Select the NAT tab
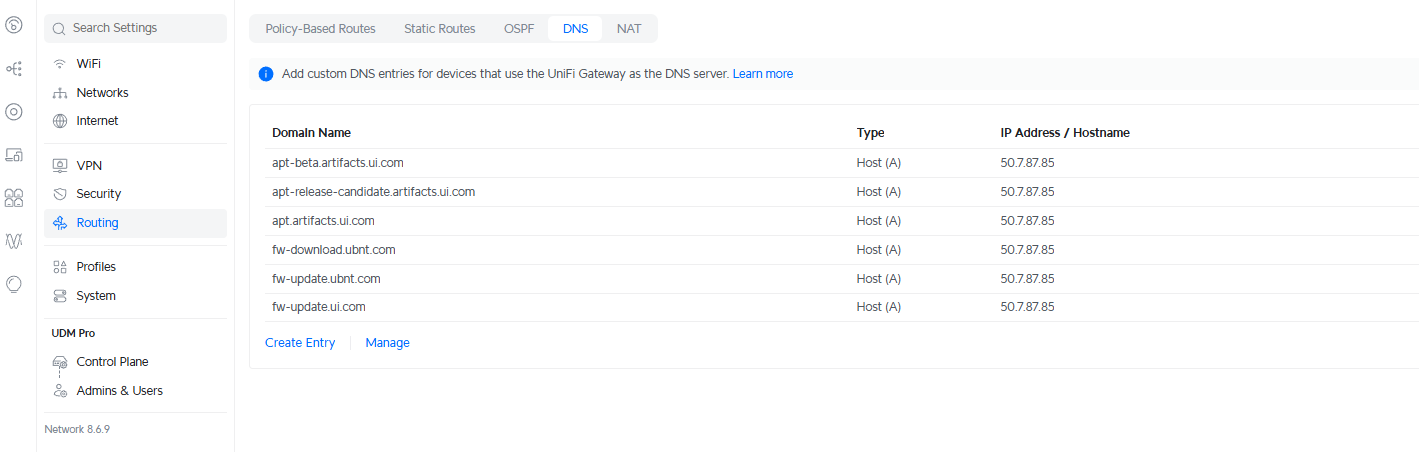This screenshot has width=1419, height=452. (x=629, y=29)
